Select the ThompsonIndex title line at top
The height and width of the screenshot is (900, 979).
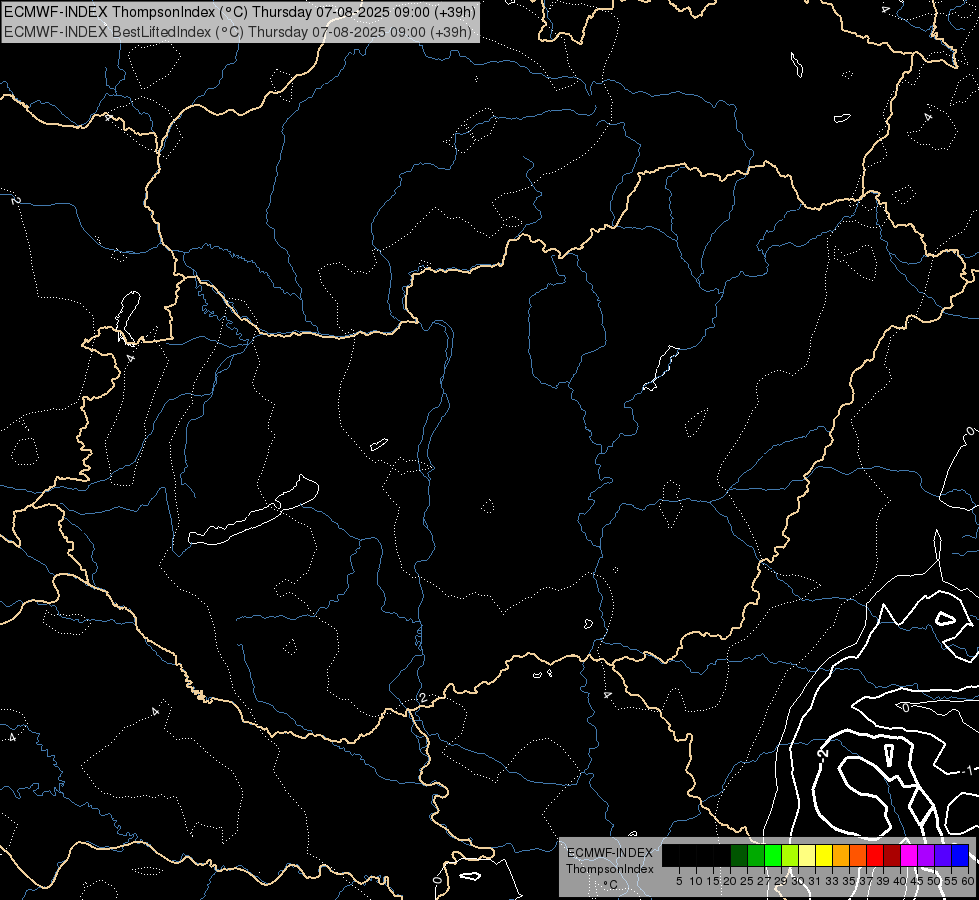tap(240, 12)
